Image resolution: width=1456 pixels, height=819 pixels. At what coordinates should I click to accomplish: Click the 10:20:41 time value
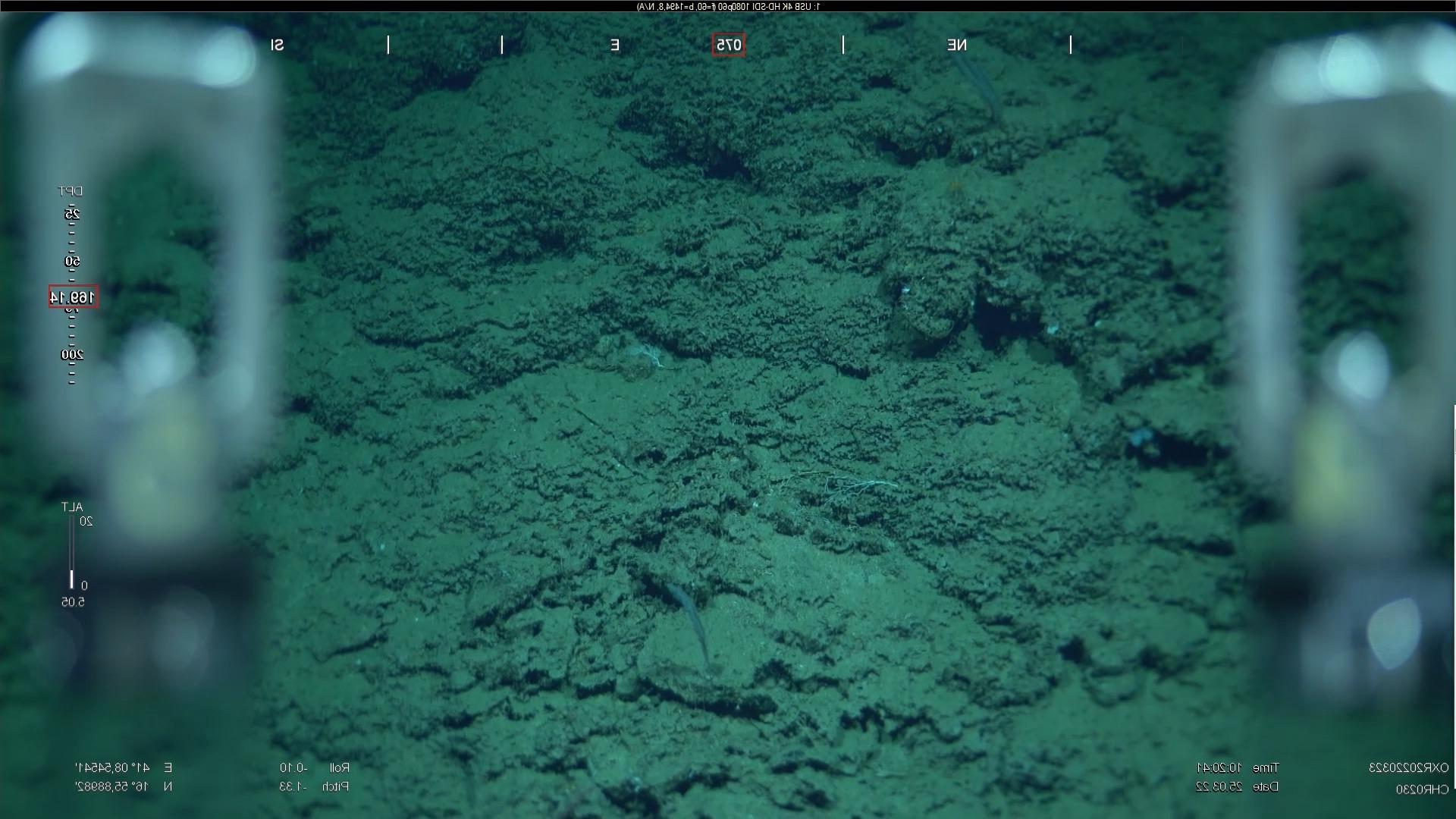(x=1219, y=767)
